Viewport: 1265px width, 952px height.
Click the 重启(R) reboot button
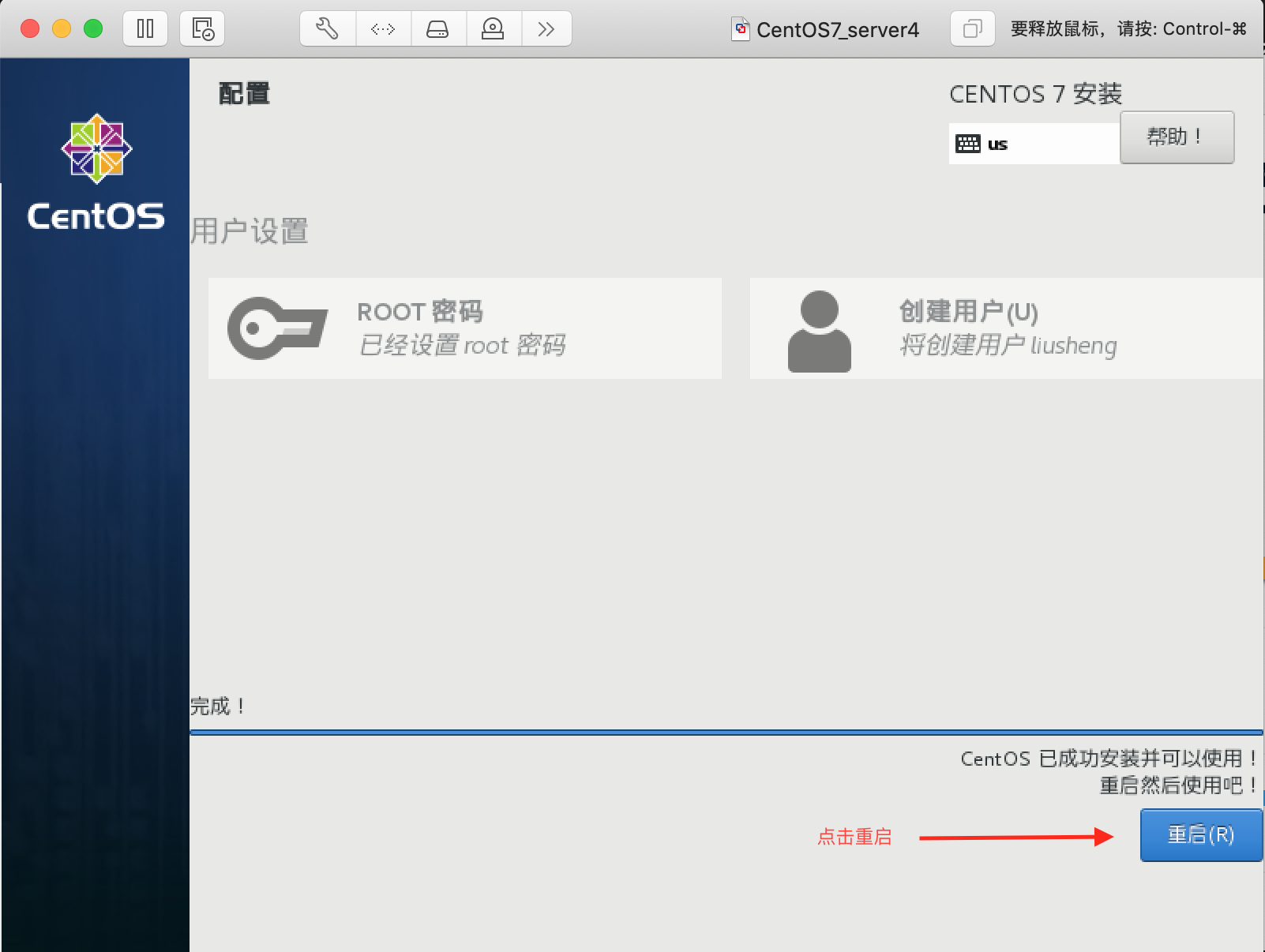point(1201,835)
